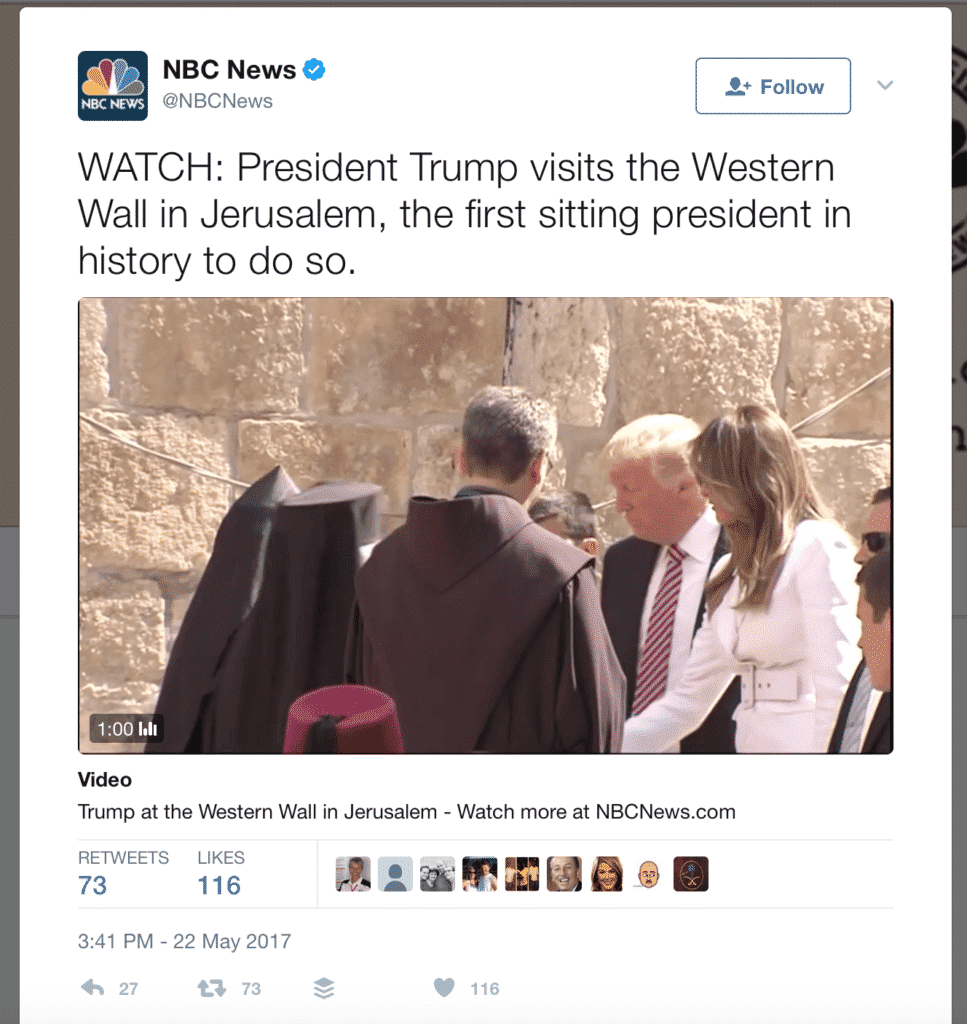Follow the NBC News account
967x1024 pixels.
773,86
